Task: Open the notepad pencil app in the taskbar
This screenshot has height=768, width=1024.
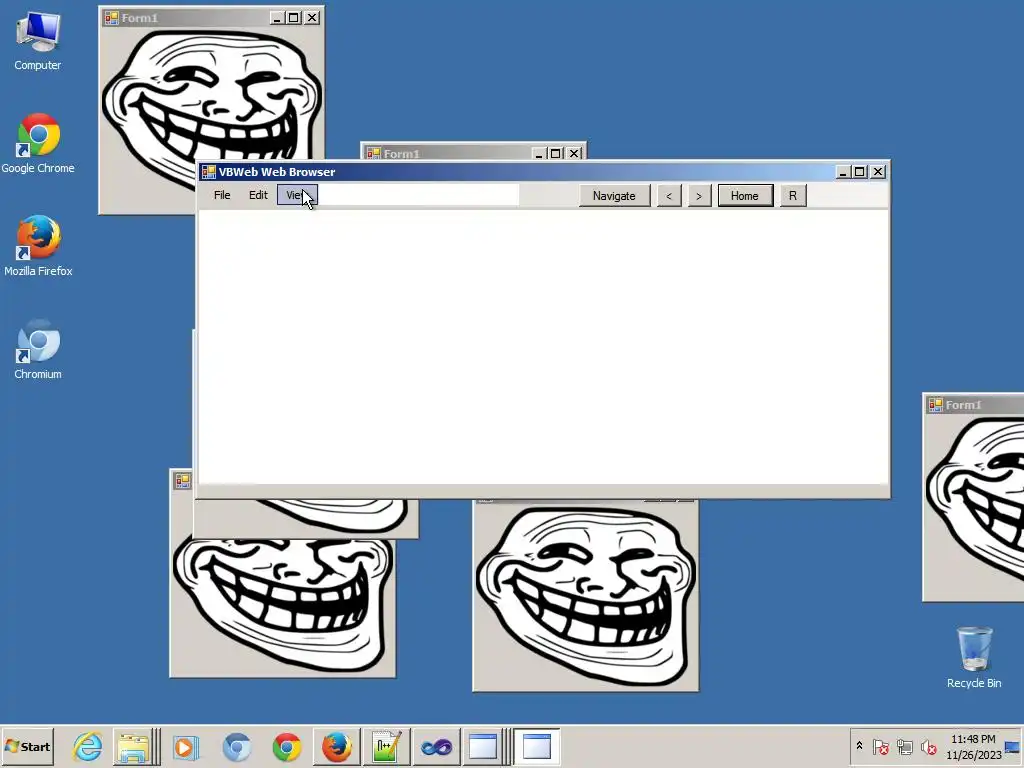Action: 387,746
